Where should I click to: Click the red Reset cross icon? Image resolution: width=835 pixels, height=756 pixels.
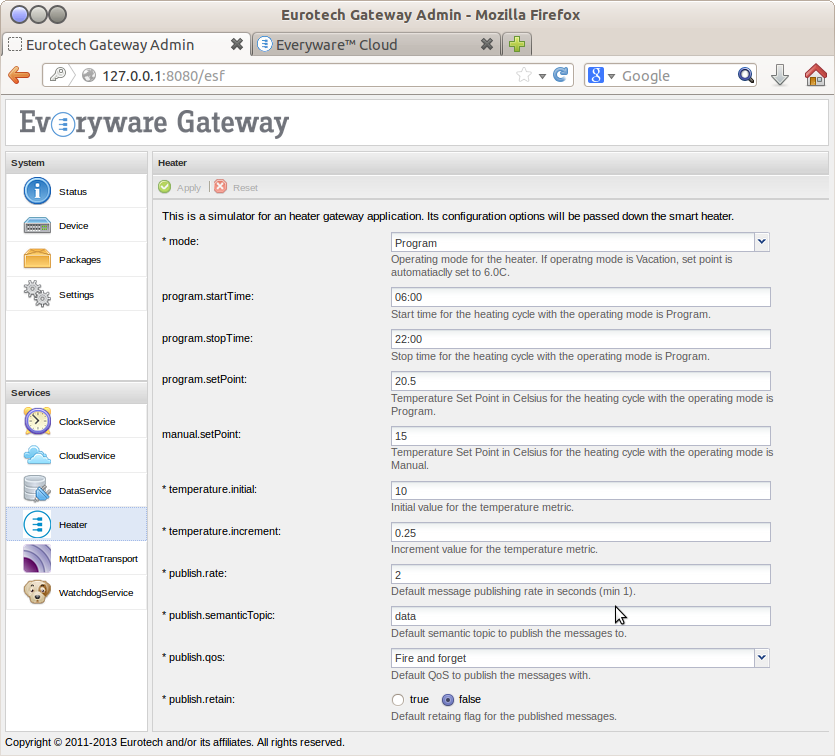220,187
